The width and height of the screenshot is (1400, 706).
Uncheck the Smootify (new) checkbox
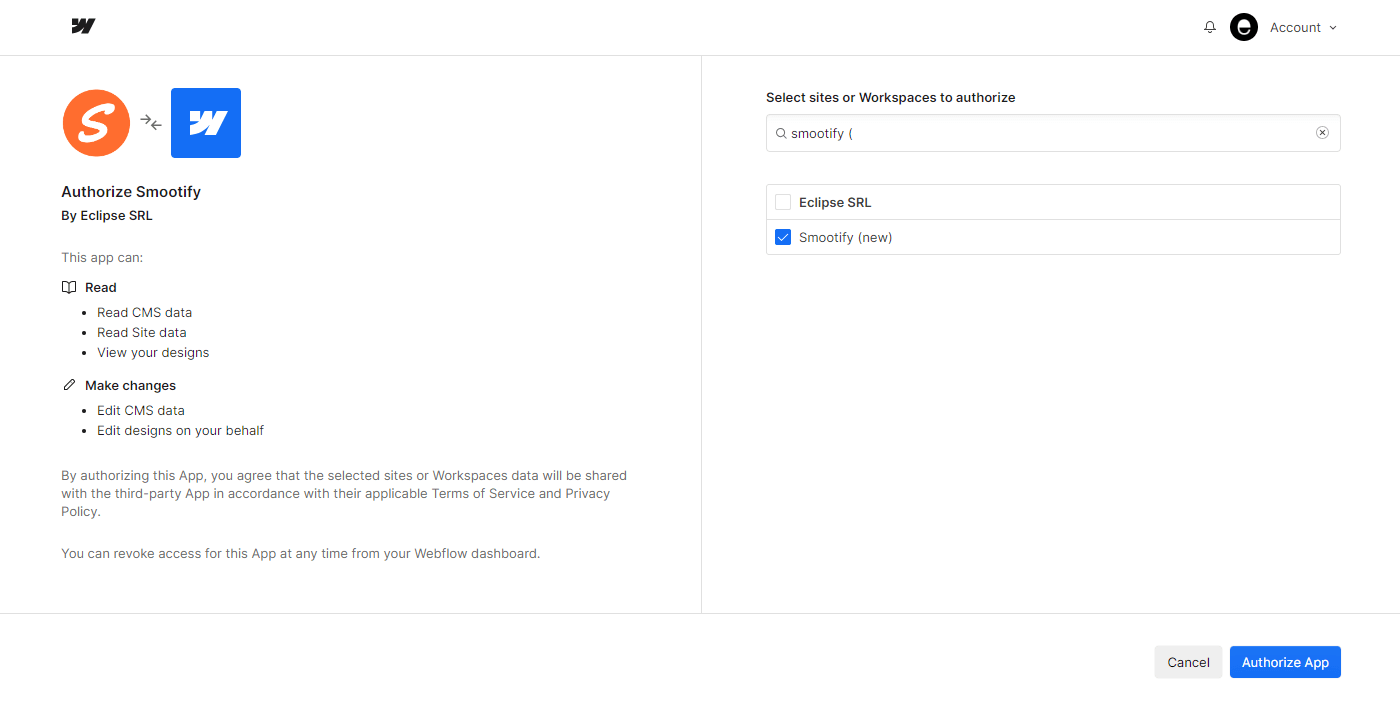[783, 237]
